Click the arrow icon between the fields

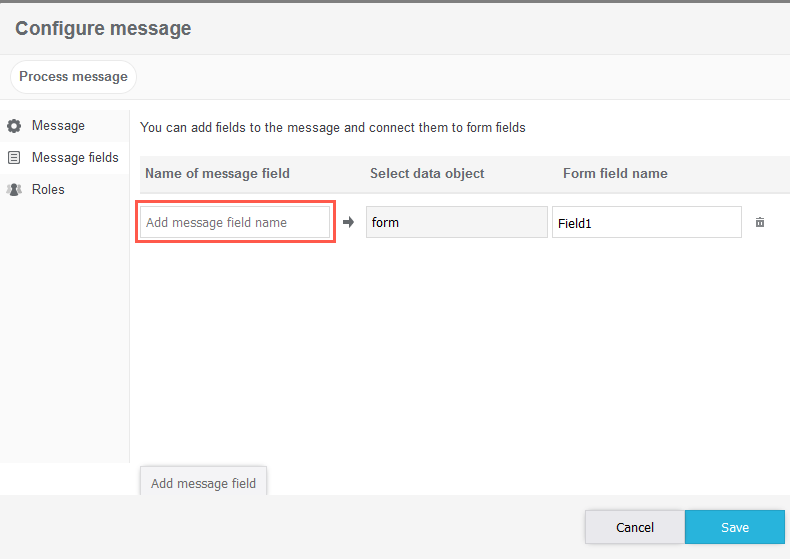click(348, 222)
